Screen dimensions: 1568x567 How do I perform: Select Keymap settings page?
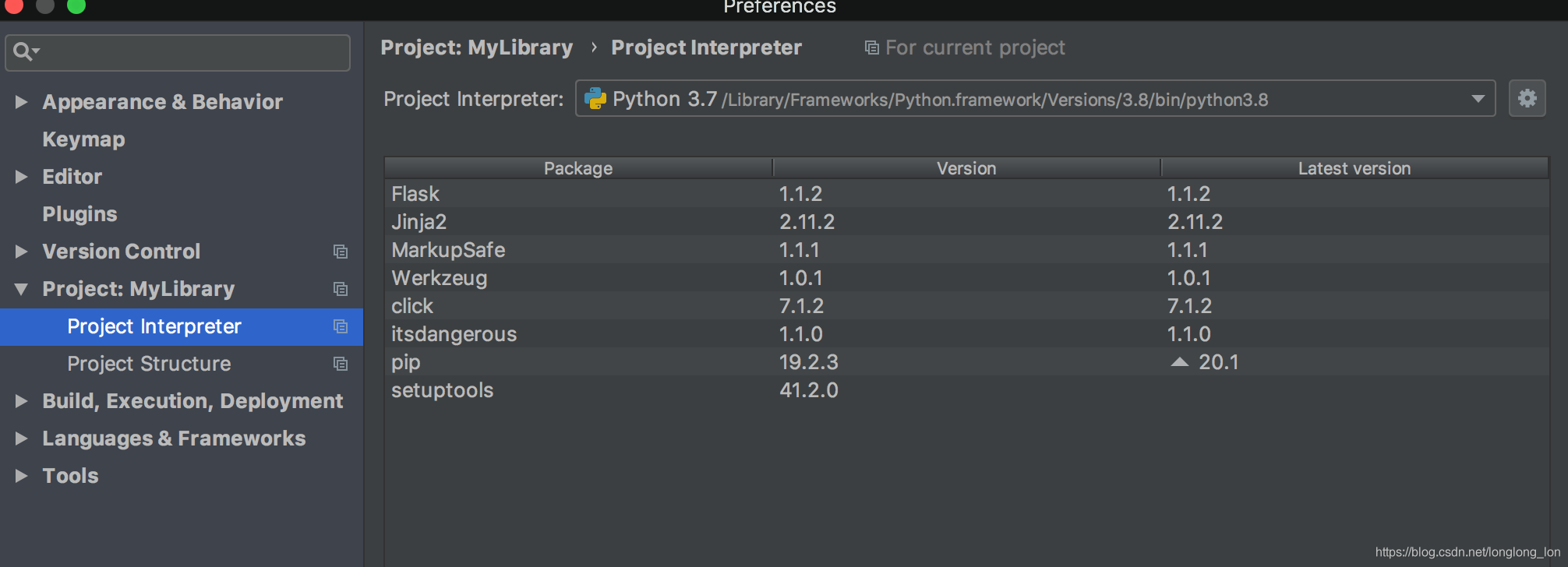[x=83, y=139]
